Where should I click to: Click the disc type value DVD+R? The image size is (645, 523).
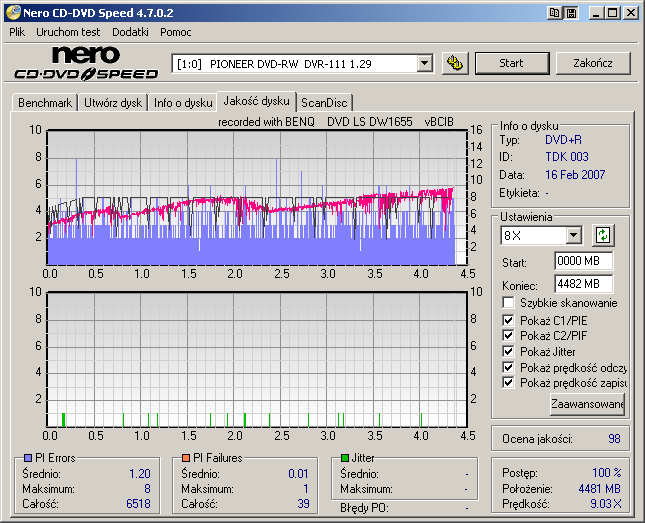point(563,140)
